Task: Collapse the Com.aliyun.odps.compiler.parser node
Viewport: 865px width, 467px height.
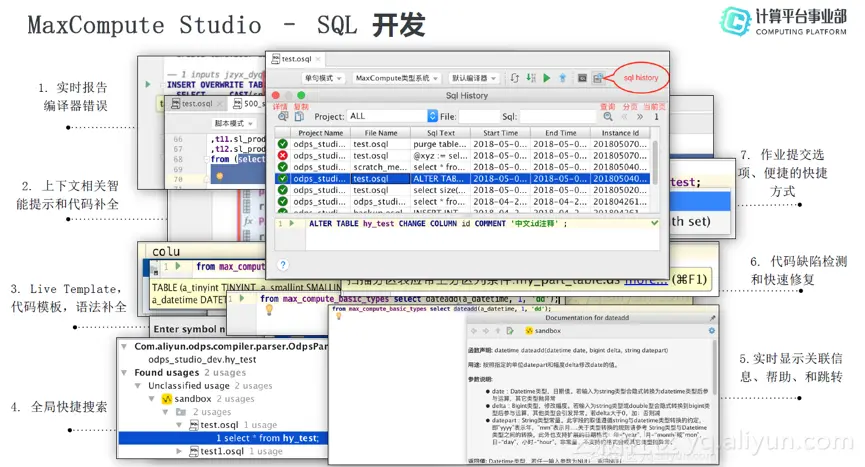Action: tap(125, 346)
